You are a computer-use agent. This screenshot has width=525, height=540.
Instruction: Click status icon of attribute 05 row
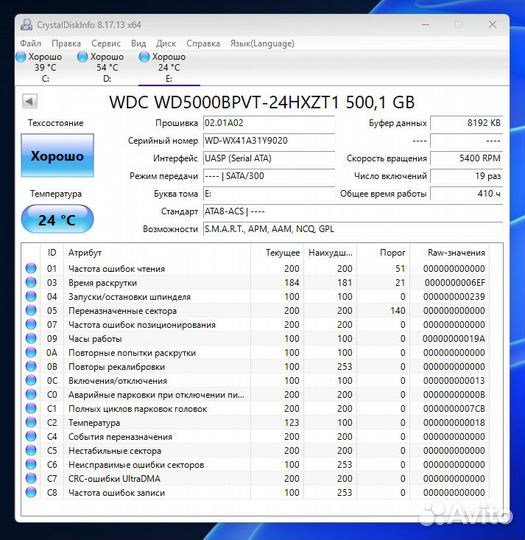(31, 310)
